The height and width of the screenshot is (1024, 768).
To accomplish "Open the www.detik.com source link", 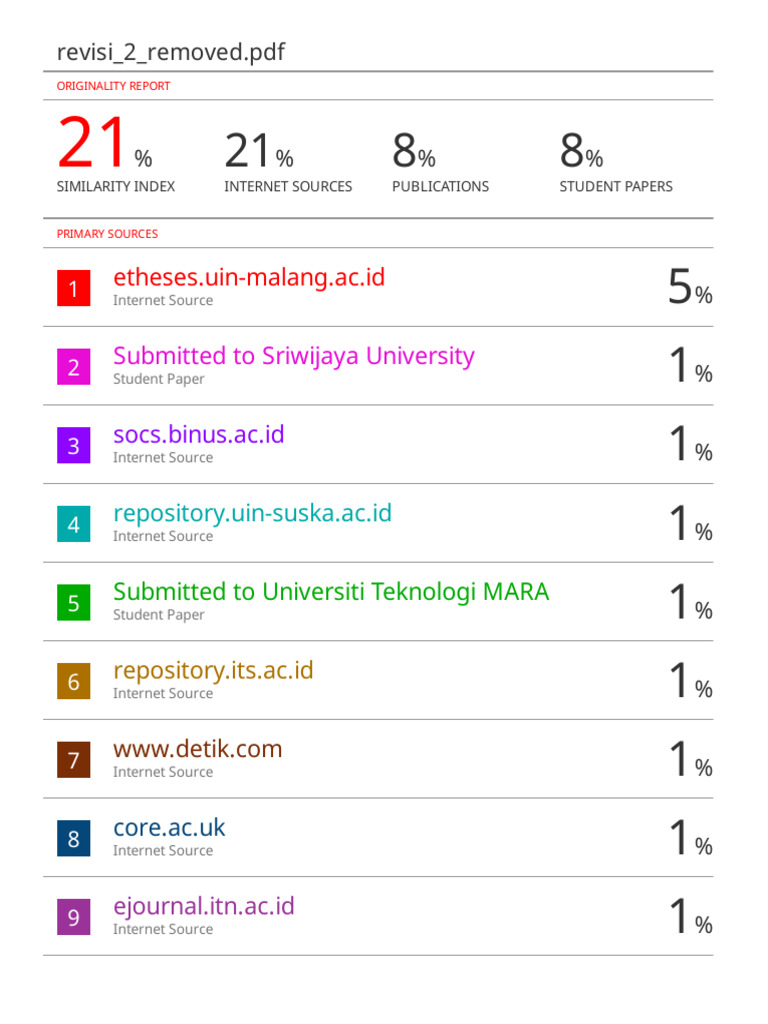I will click(x=198, y=749).
